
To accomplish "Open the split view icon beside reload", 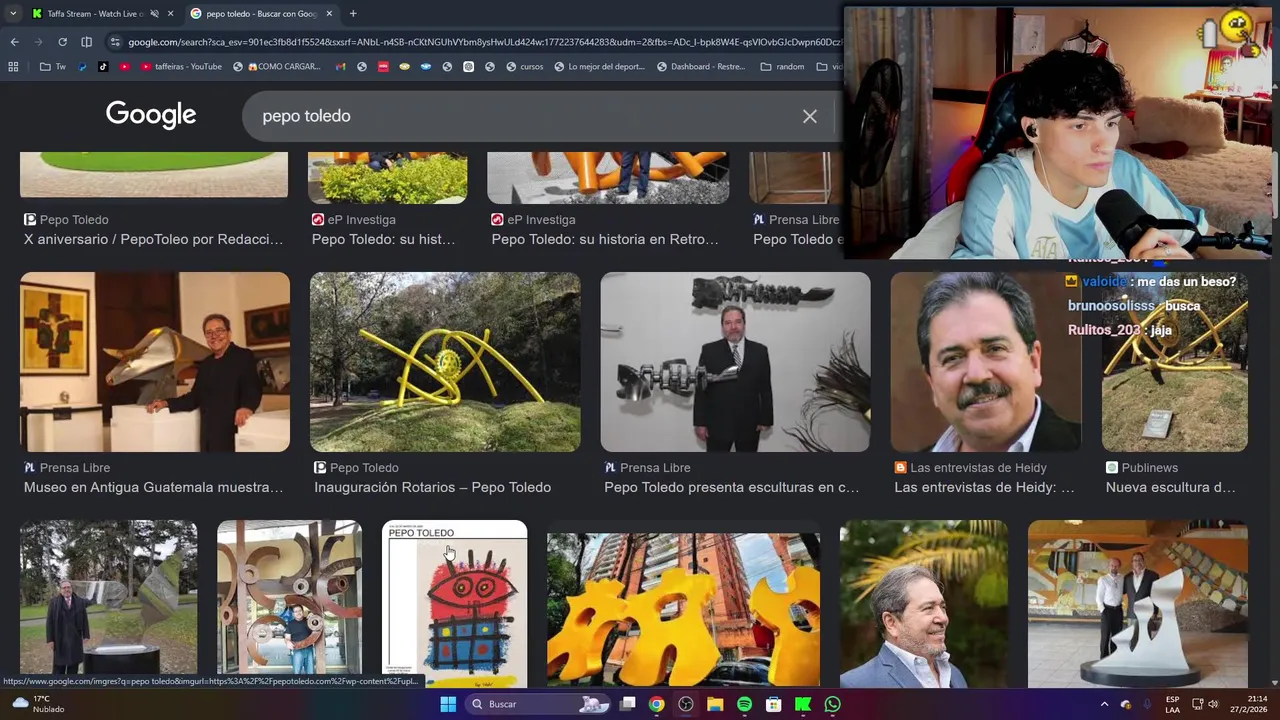I will point(86,42).
